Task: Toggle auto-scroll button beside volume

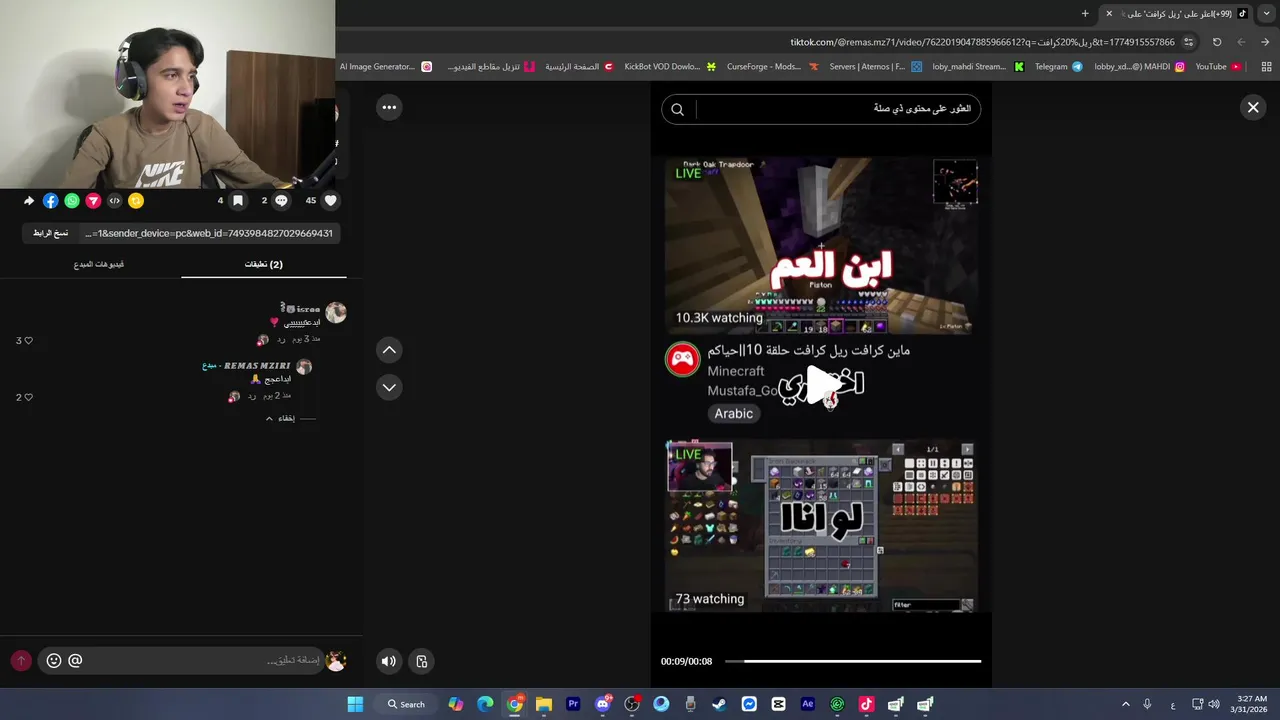Action: point(422,661)
